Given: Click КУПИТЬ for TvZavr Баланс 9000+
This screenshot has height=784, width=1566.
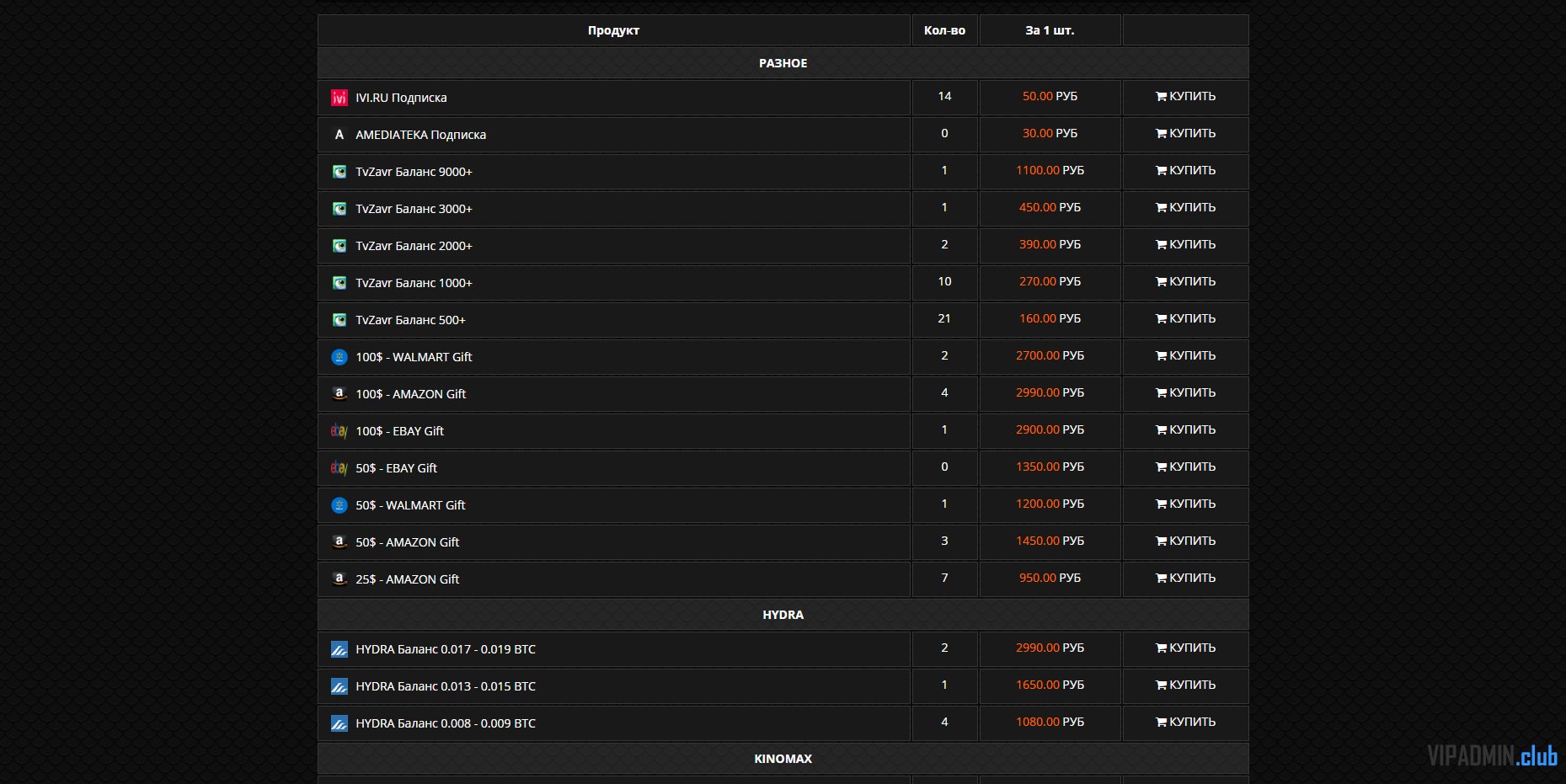Looking at the screenshot, I should (x=1185, y=171).
